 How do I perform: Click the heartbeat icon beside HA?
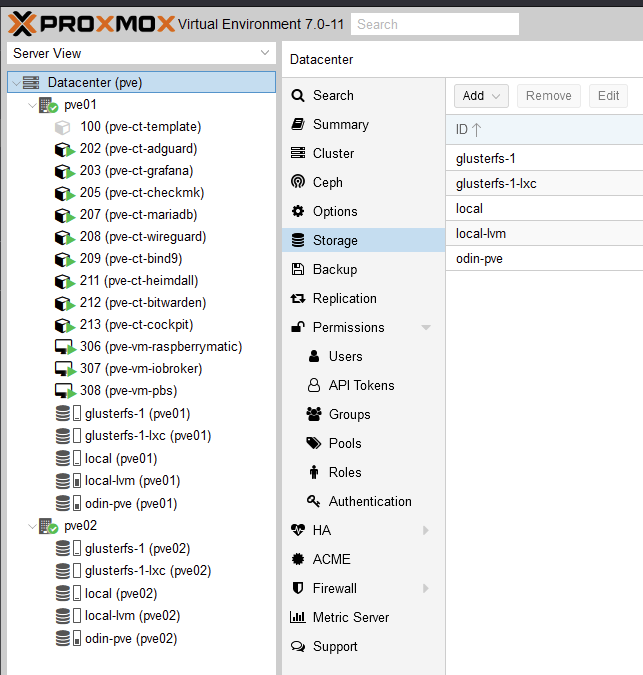coord(298,529)
